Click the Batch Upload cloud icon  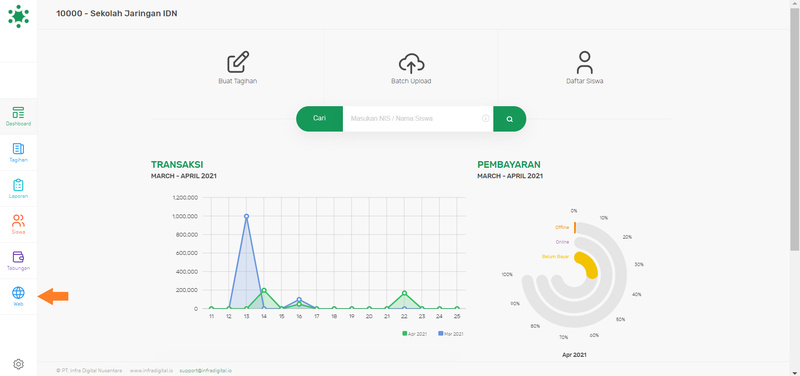point(411,63)
